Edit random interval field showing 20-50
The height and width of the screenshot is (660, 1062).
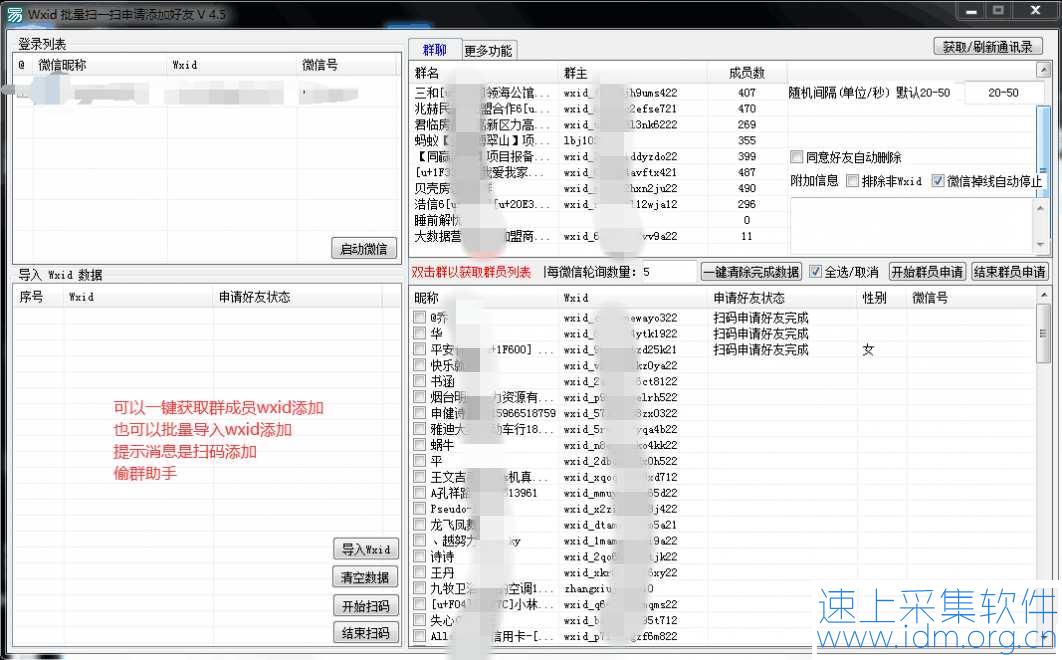pyautogui.click(x=1002, y=93)
